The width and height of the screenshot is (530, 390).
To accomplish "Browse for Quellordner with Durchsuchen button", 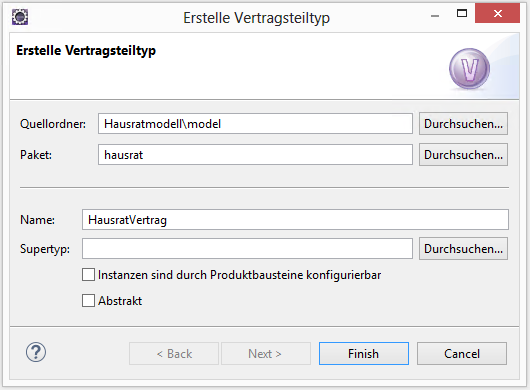I will [463, 124].
